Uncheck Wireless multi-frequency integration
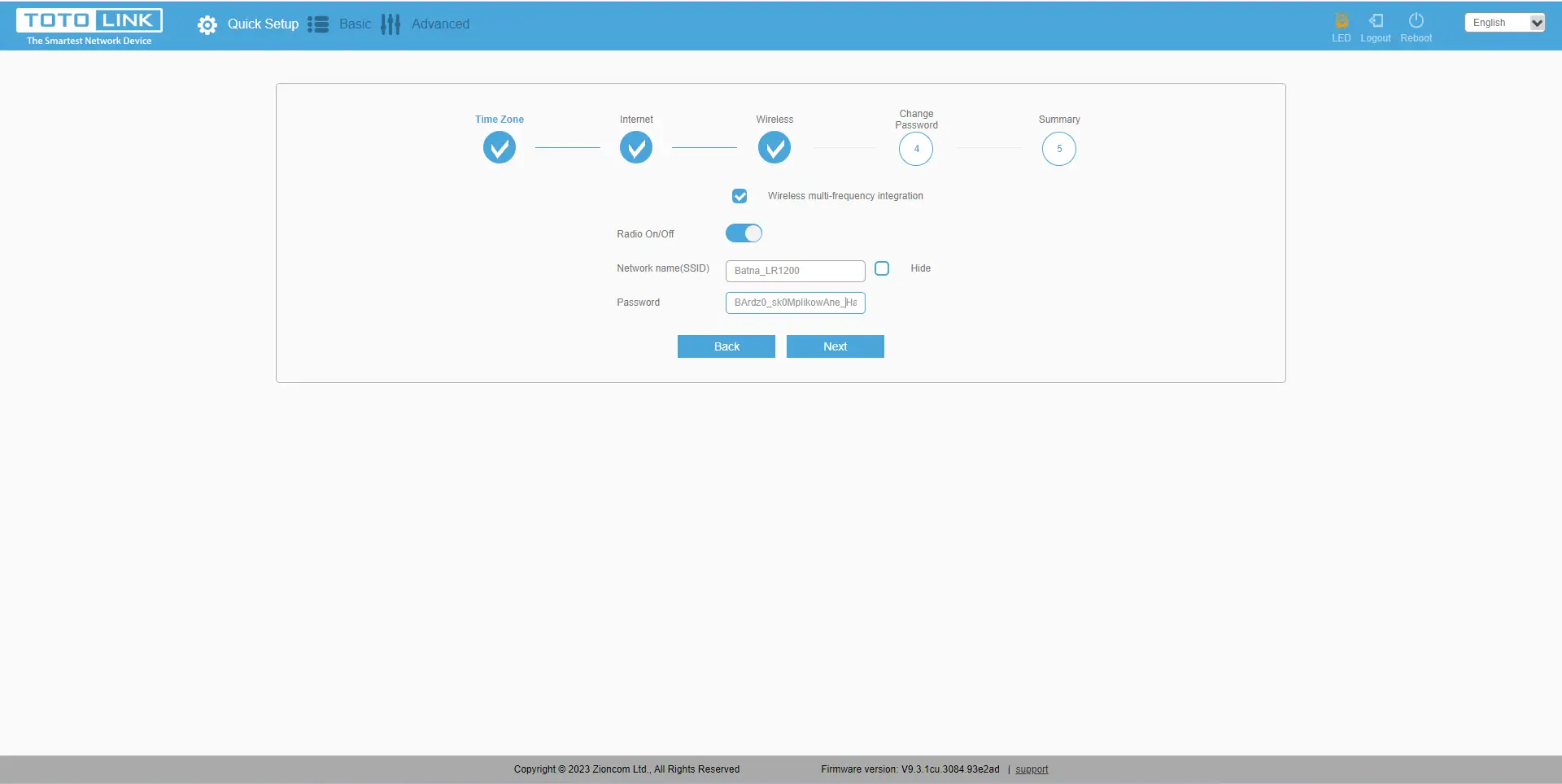Image resolution: width=1562 pixels, height=784 pixels. pos(740,196)
